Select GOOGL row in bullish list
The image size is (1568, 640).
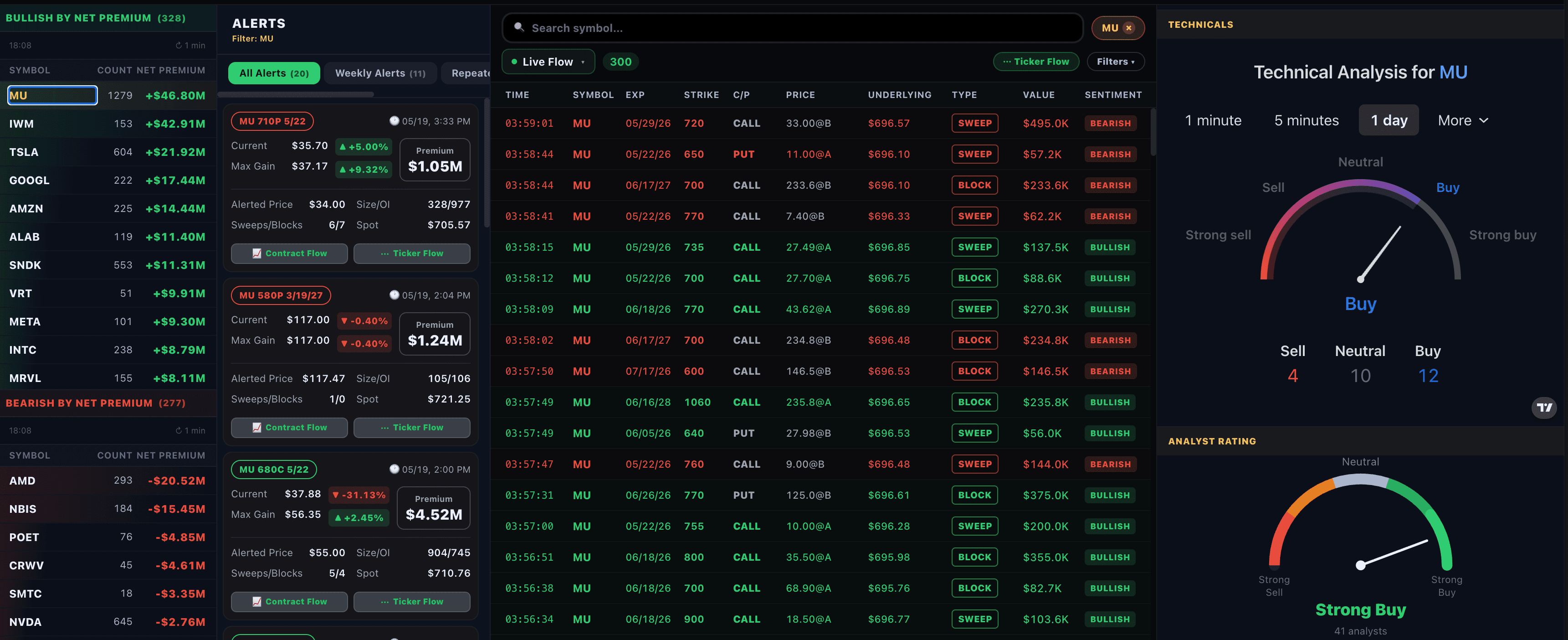(108, 180)
